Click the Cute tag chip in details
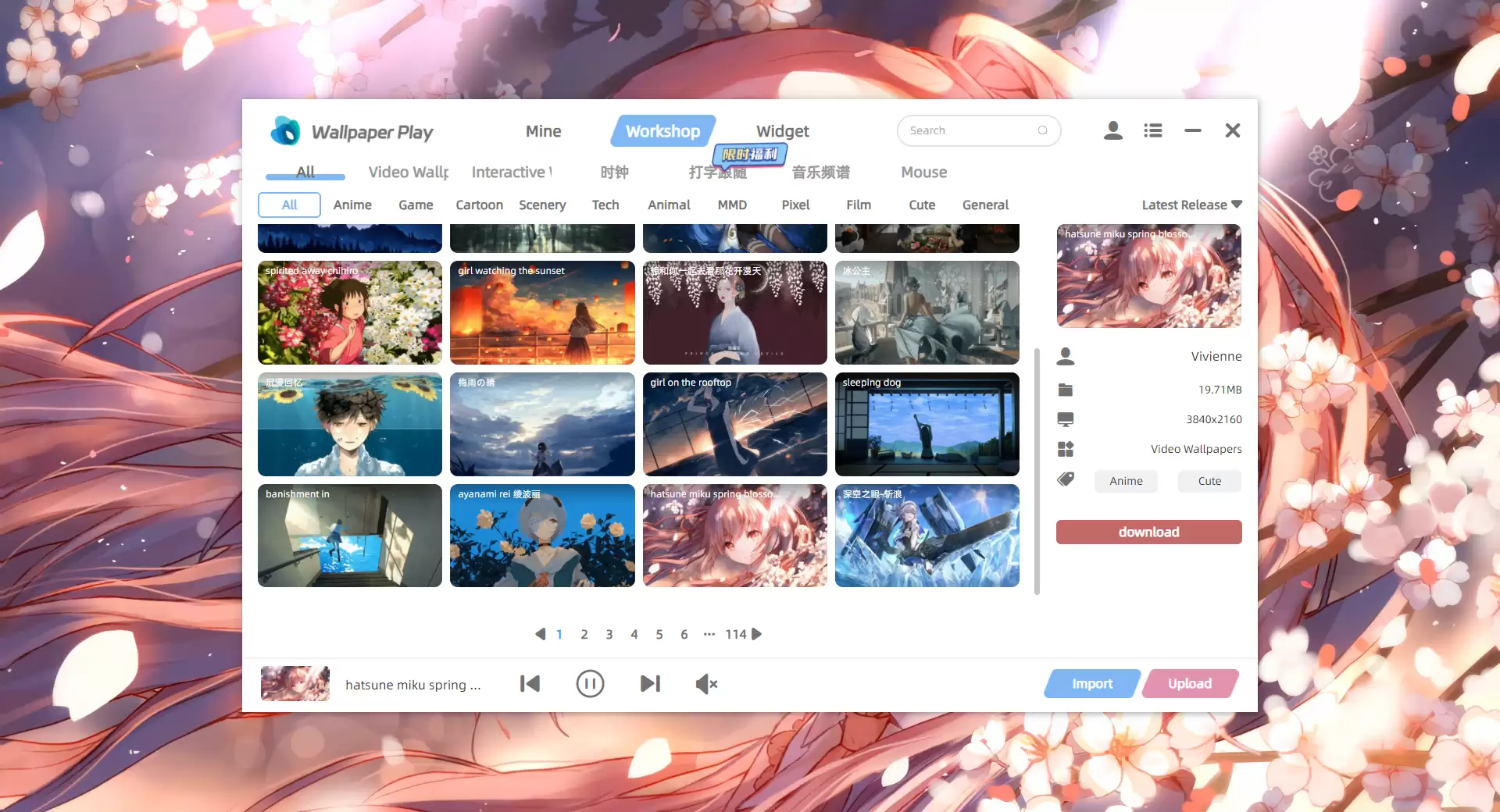The image size is (1500, 812). [1209, 481]
